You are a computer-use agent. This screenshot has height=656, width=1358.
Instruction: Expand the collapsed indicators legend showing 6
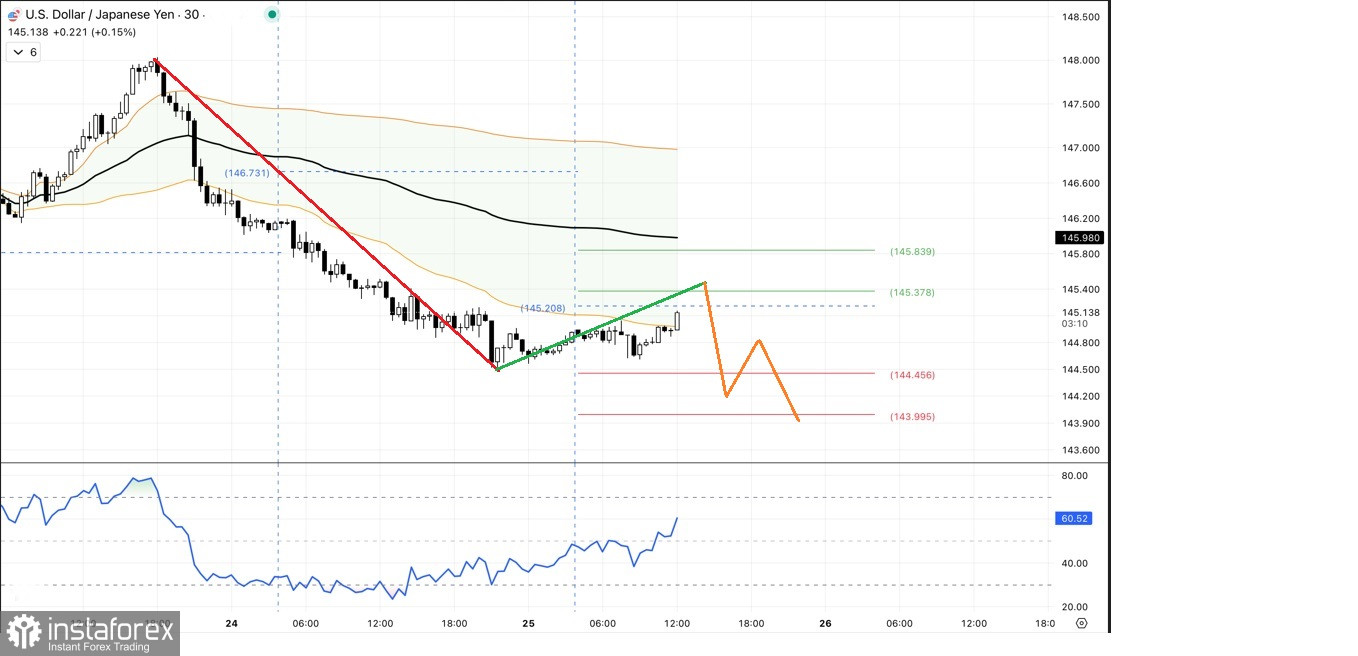(24, 52)
